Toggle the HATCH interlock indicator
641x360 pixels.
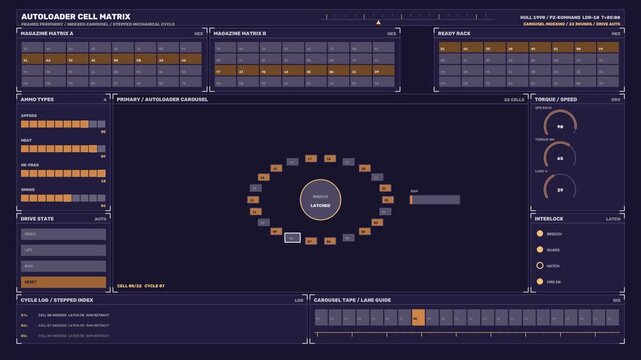[540, 266]
